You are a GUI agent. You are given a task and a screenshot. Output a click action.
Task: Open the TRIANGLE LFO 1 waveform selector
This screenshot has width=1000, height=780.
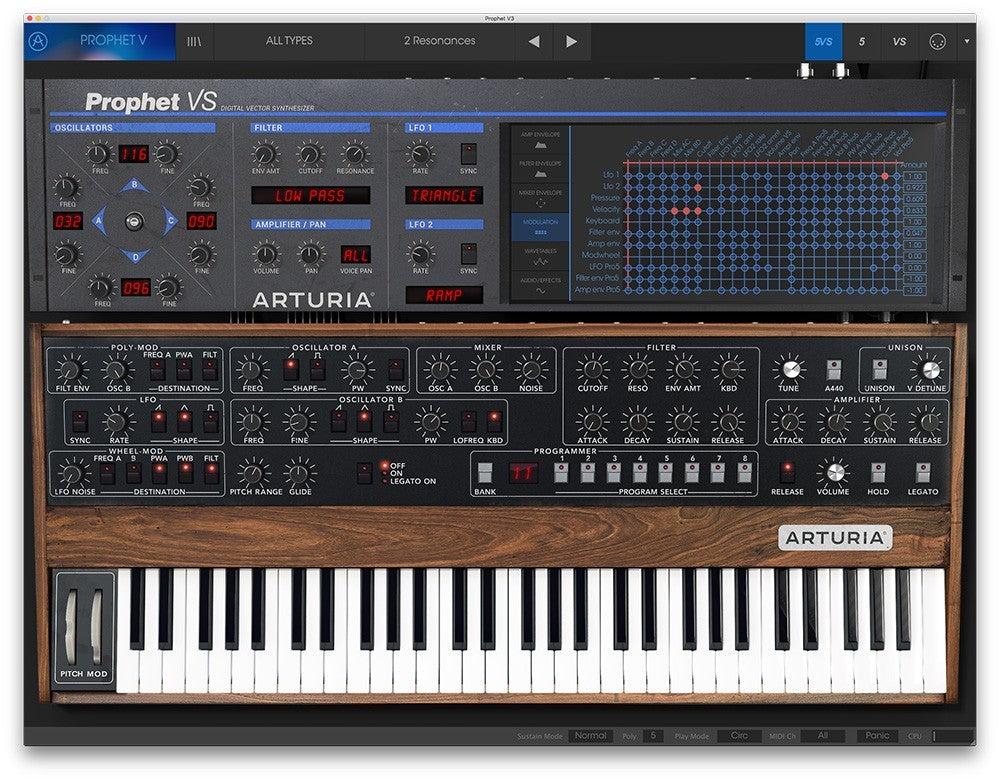tap(444, 196)
